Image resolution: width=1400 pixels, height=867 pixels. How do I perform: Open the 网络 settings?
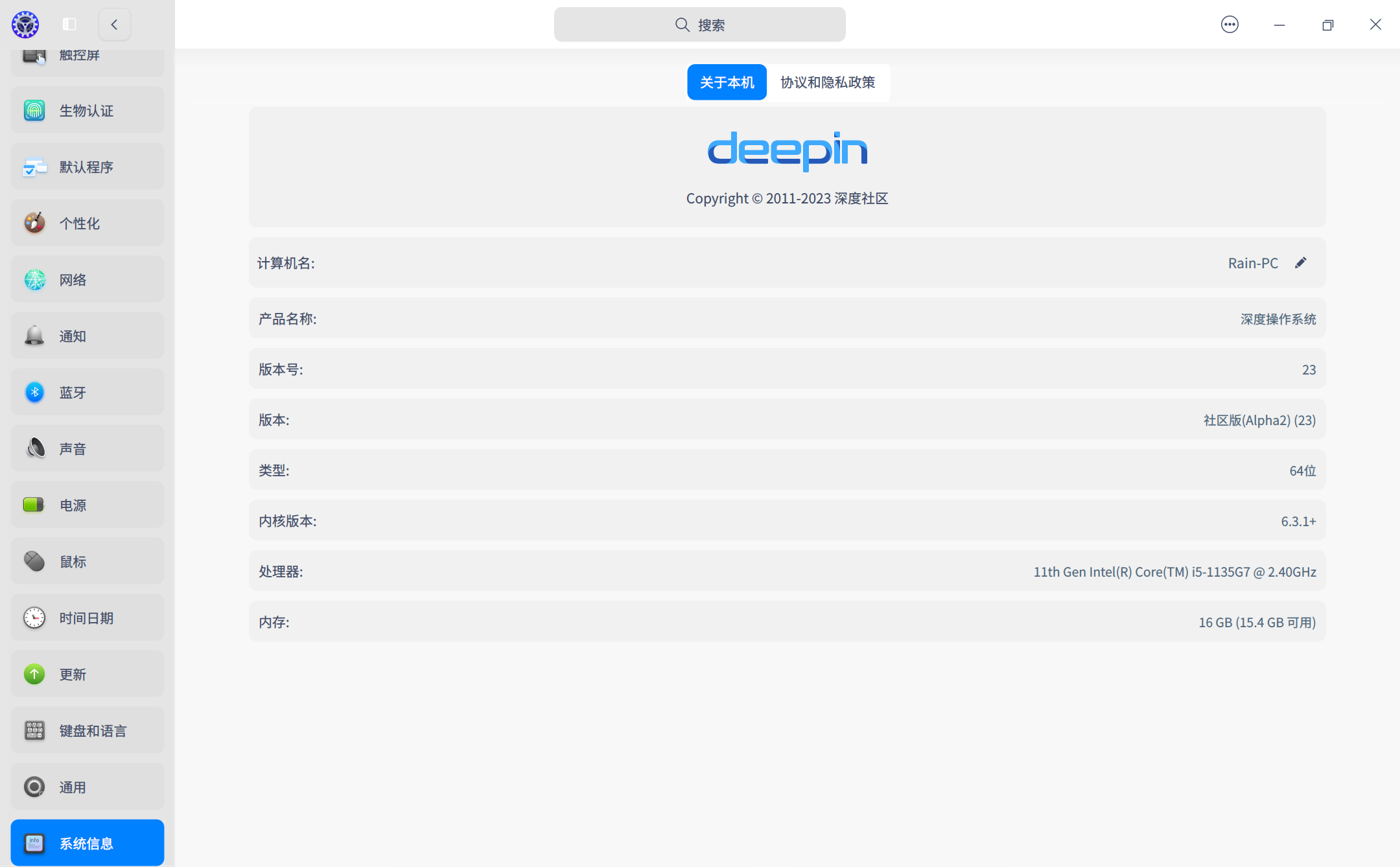tap(87, 280)
